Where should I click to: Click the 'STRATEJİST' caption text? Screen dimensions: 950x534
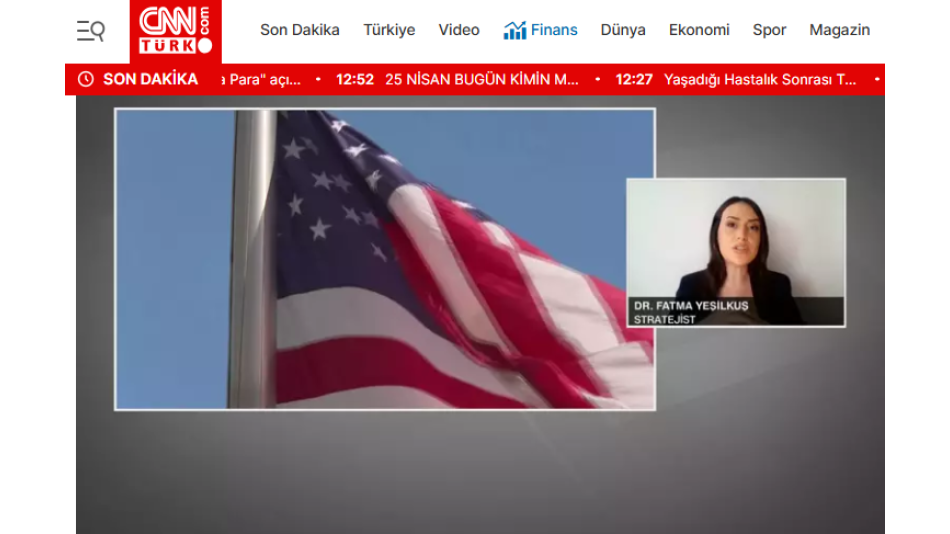coord(665,319)
